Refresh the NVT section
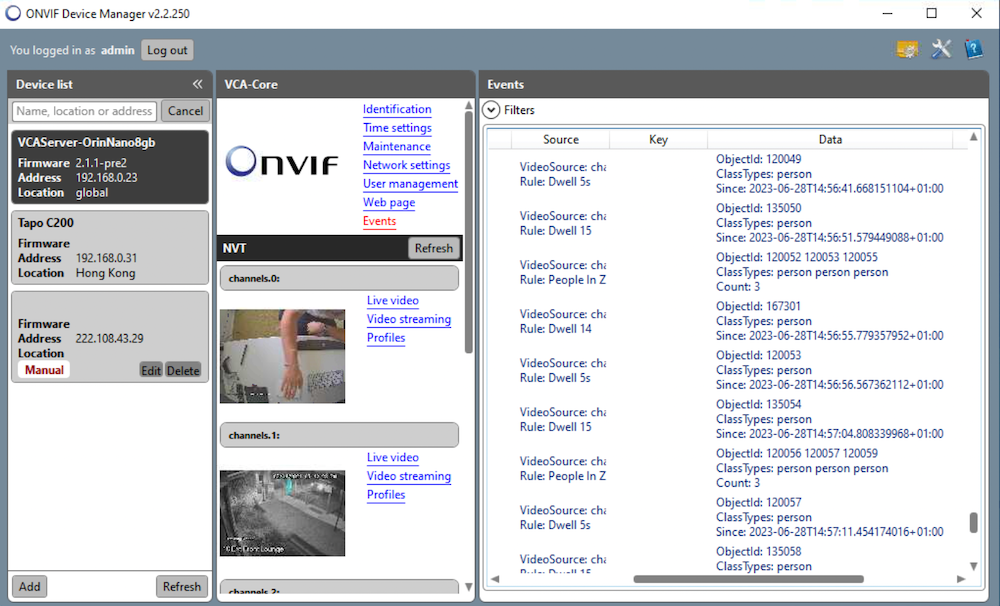Screen dimensions: 1000x606 point(434,248)
